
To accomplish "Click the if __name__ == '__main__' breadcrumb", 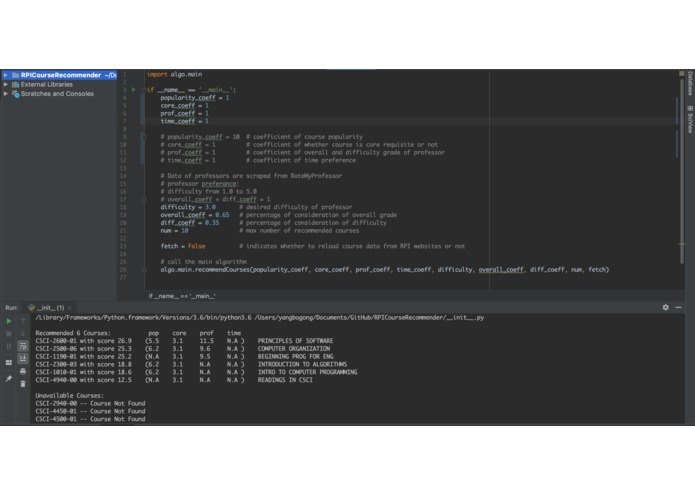I will pos(182,296).
